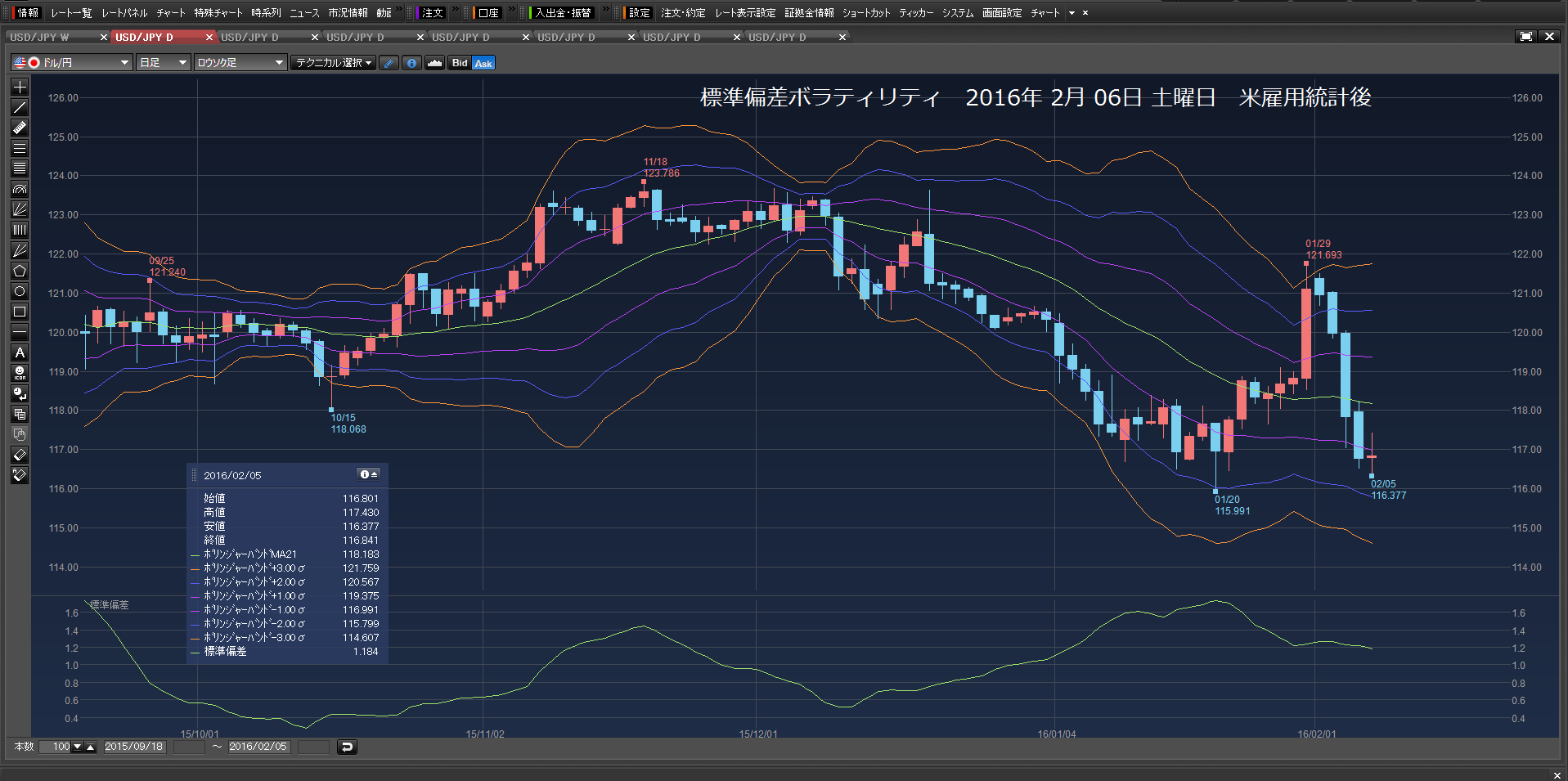
Task: Toggle the Ask price display
Action: pos(483,63)
